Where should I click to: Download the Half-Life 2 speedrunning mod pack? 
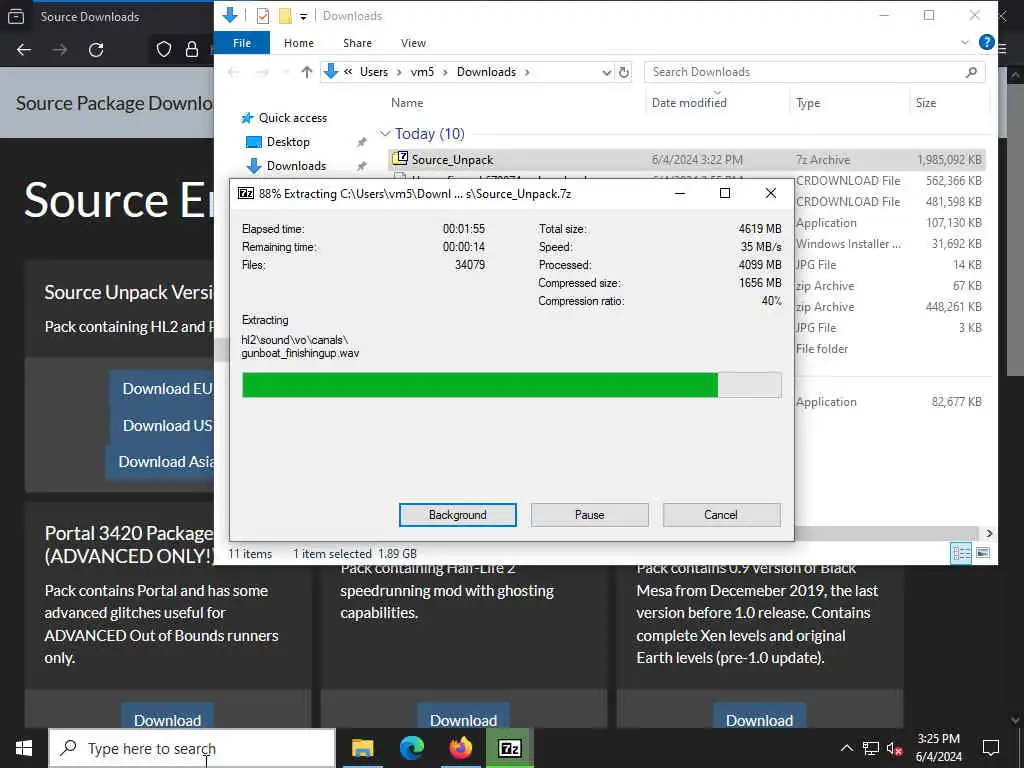(463, 717)
